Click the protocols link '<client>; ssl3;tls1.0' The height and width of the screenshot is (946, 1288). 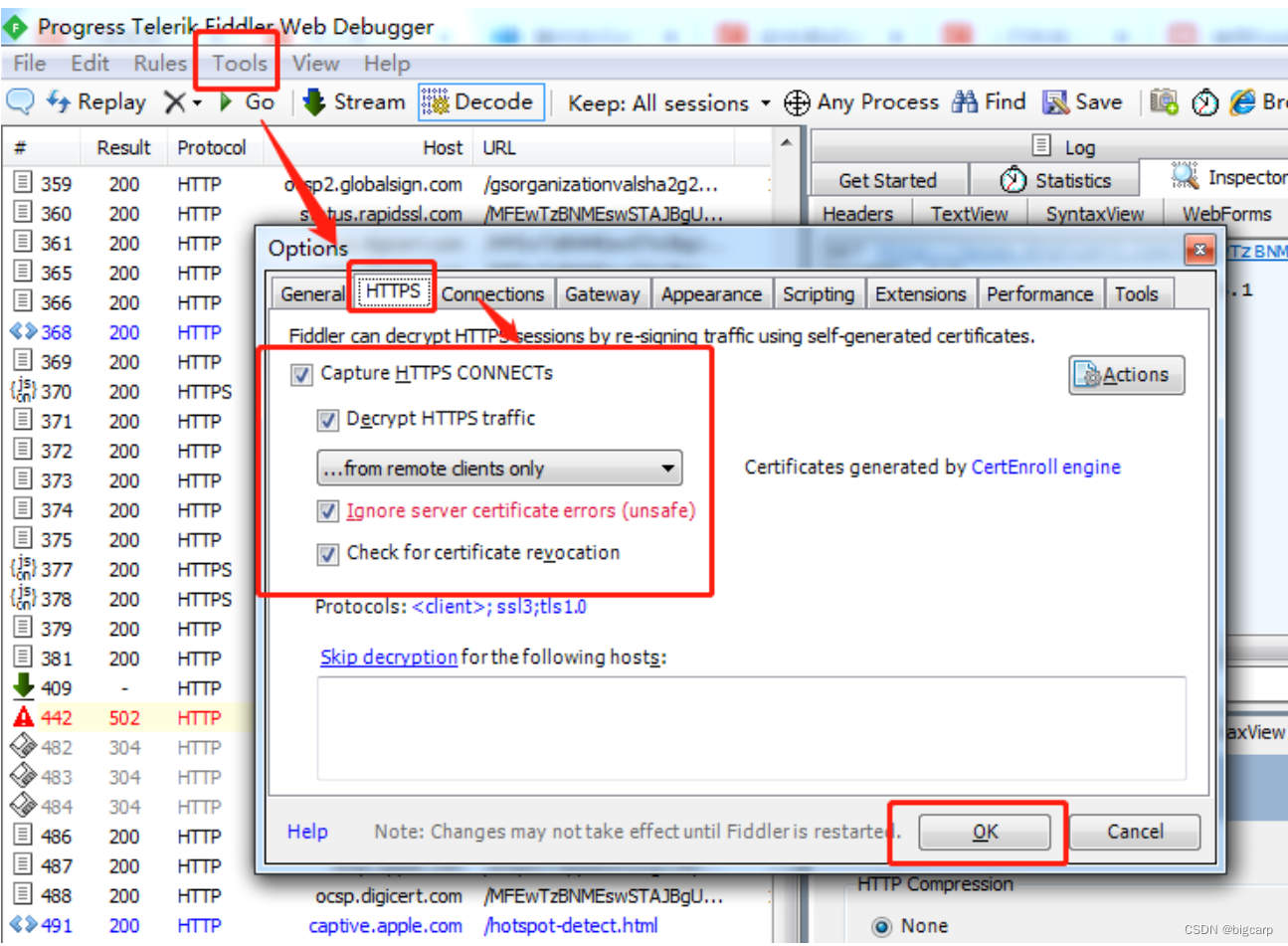click(x=499, y=606)
